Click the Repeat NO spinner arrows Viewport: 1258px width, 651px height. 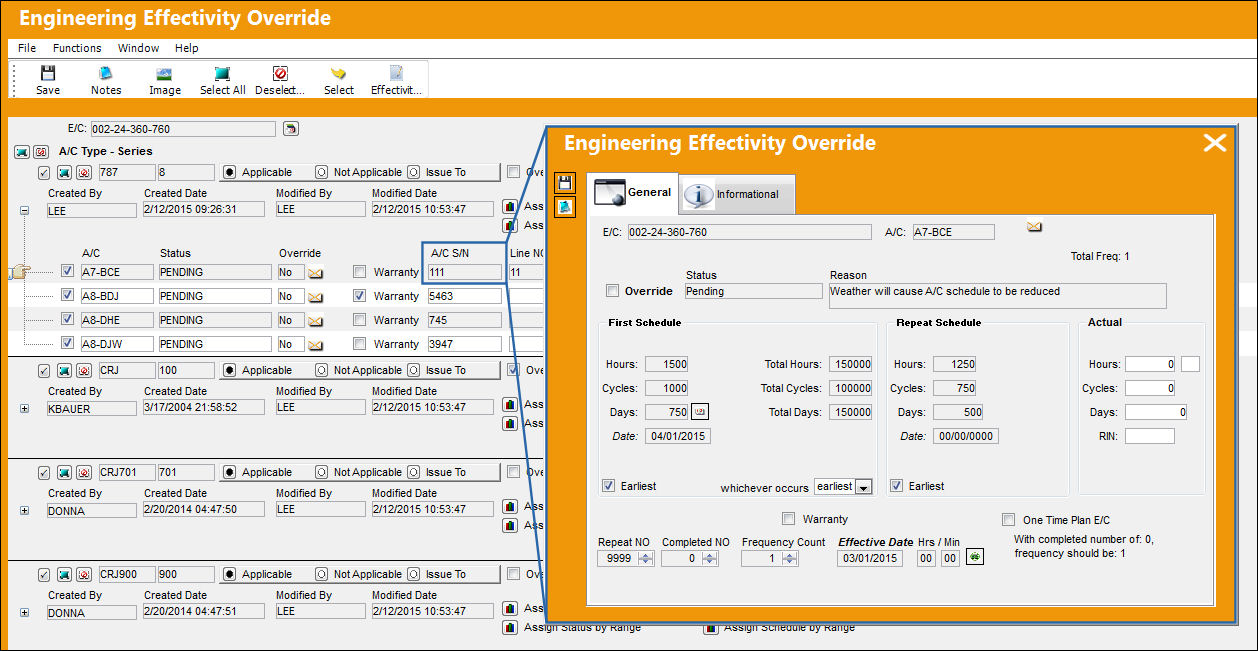[x=646, y=558]
